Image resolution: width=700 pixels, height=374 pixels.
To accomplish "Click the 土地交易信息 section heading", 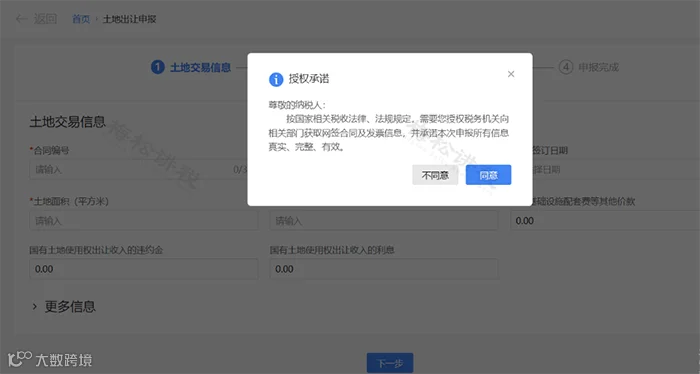I will [67, 122].
